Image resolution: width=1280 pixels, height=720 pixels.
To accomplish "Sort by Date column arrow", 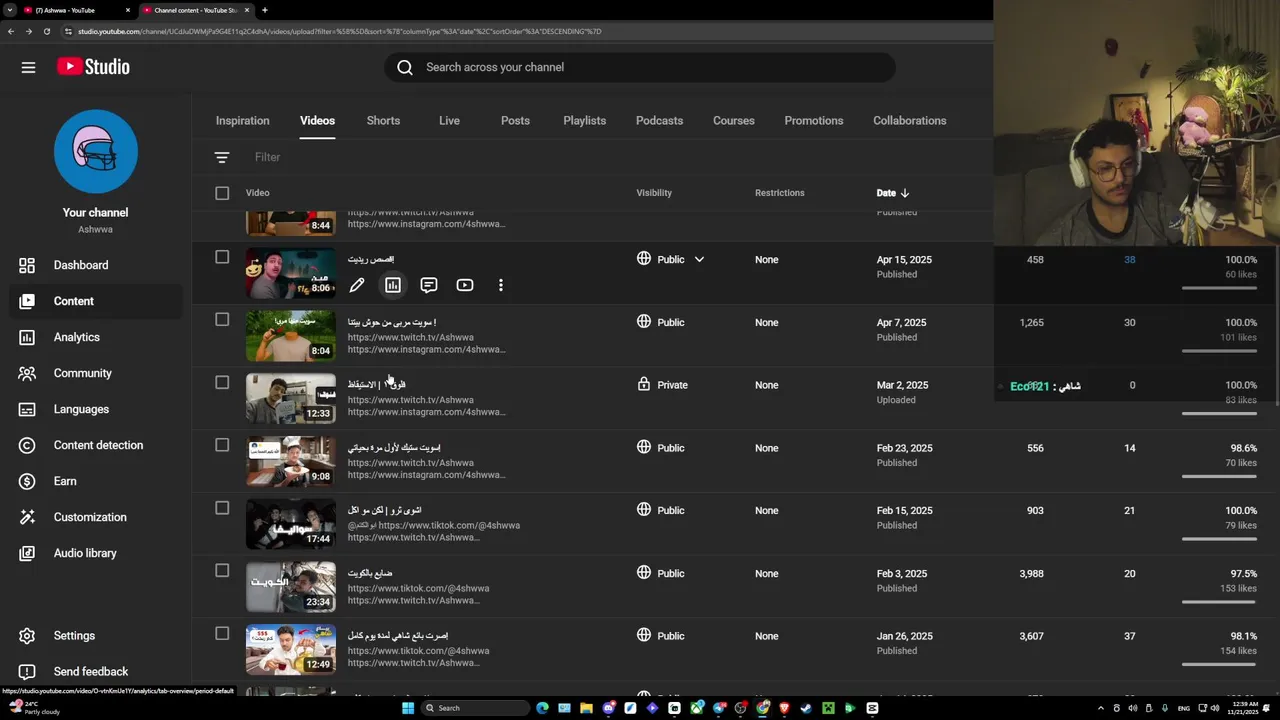I will coord(905,193).
